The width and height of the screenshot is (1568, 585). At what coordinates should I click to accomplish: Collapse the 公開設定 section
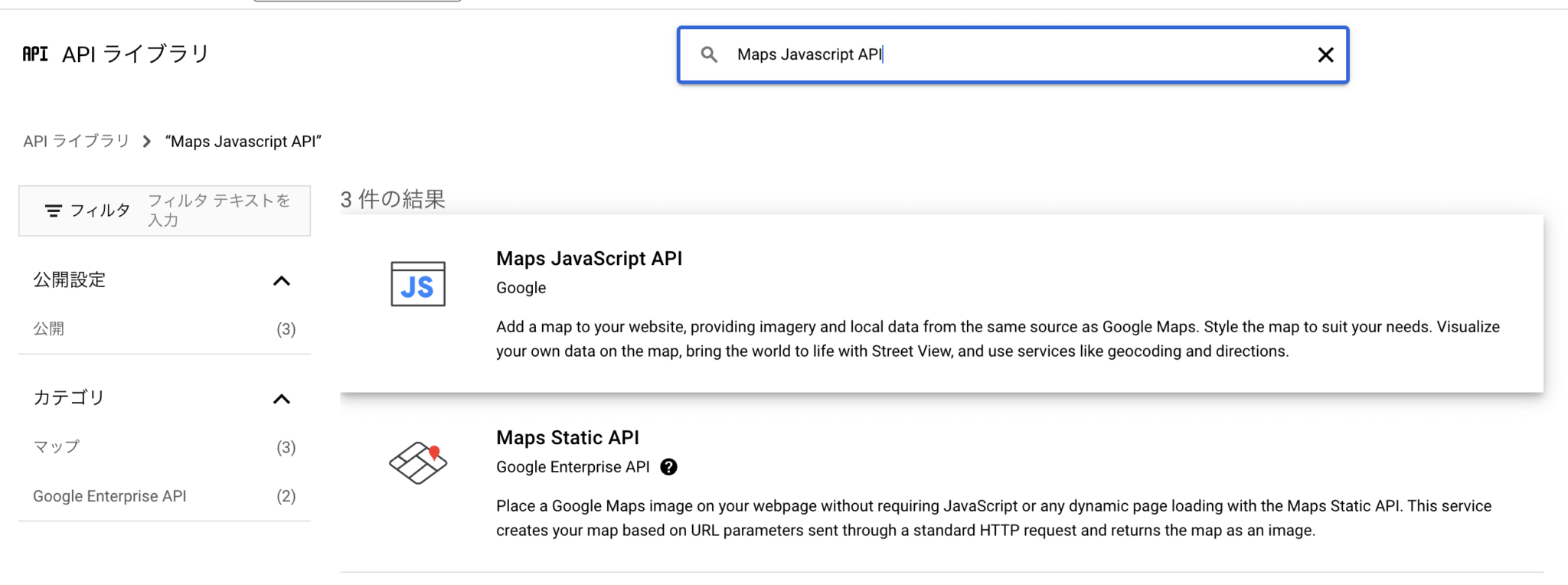coord(282,281)
